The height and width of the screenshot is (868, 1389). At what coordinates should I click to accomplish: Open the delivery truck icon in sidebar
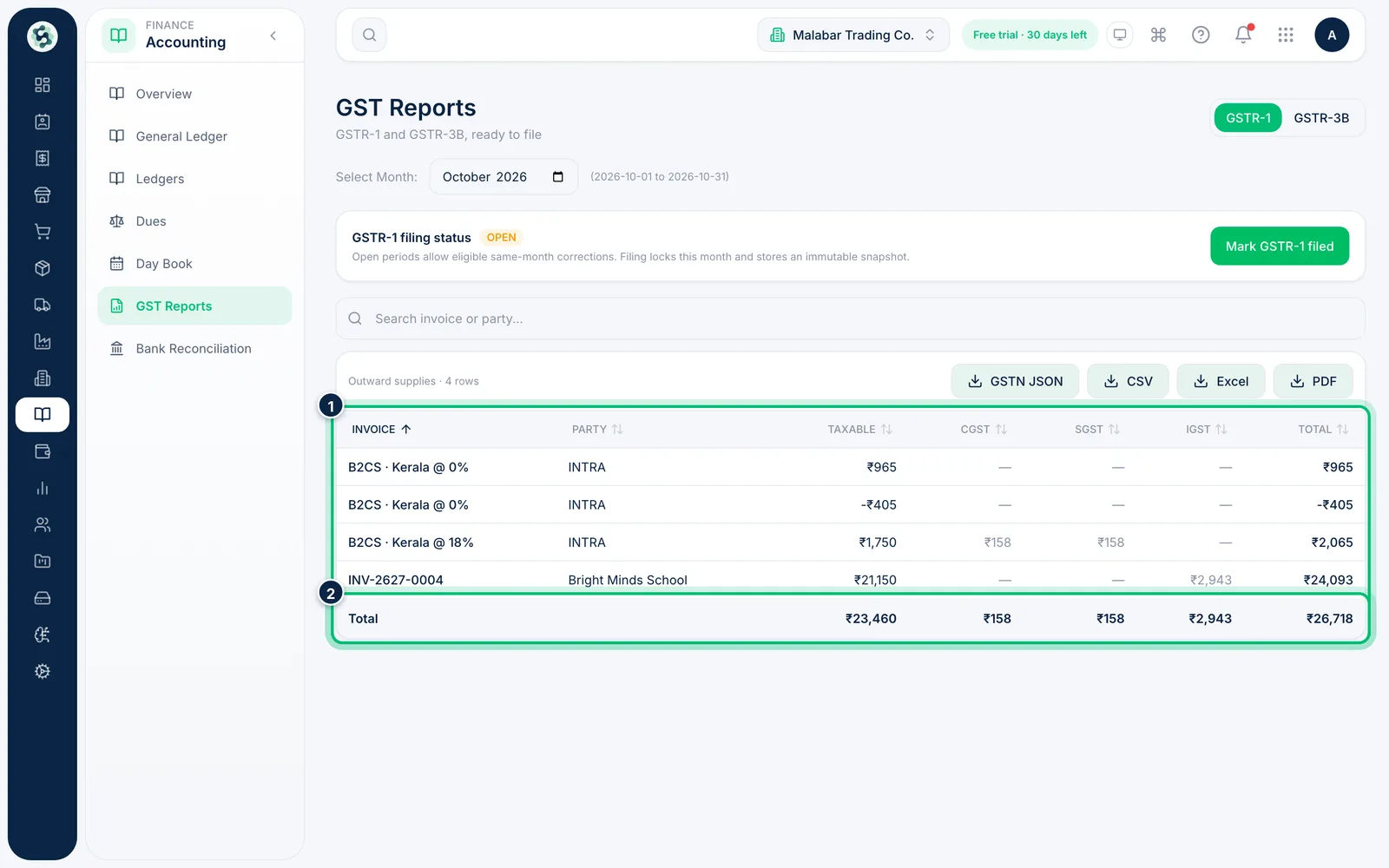[x=42, y=305]
